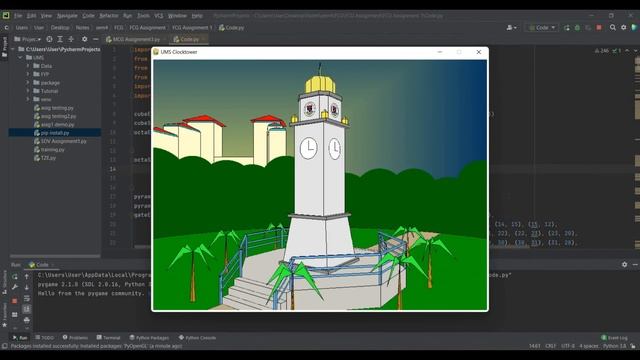Collapse the PycharmProjects root folder
The height and width of the screenshot is (360, 640).
pos(13,49)
